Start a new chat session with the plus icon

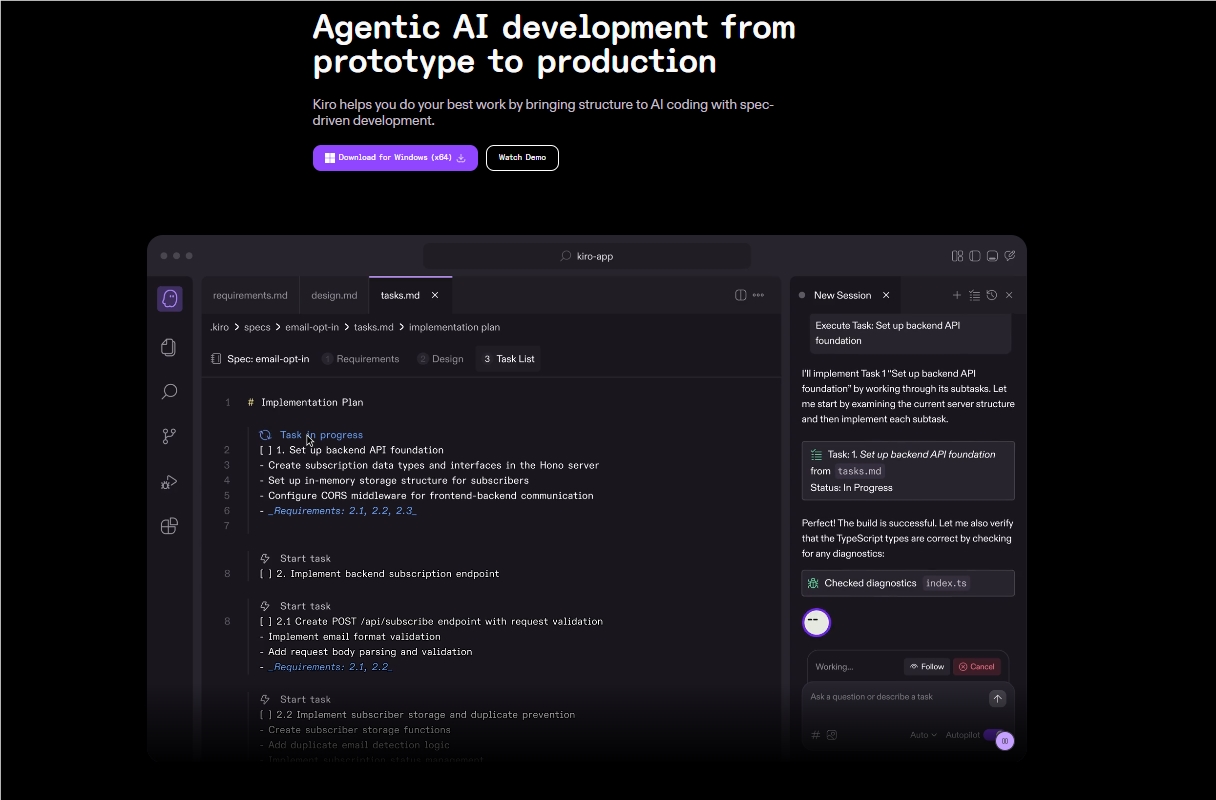(957, 295)
